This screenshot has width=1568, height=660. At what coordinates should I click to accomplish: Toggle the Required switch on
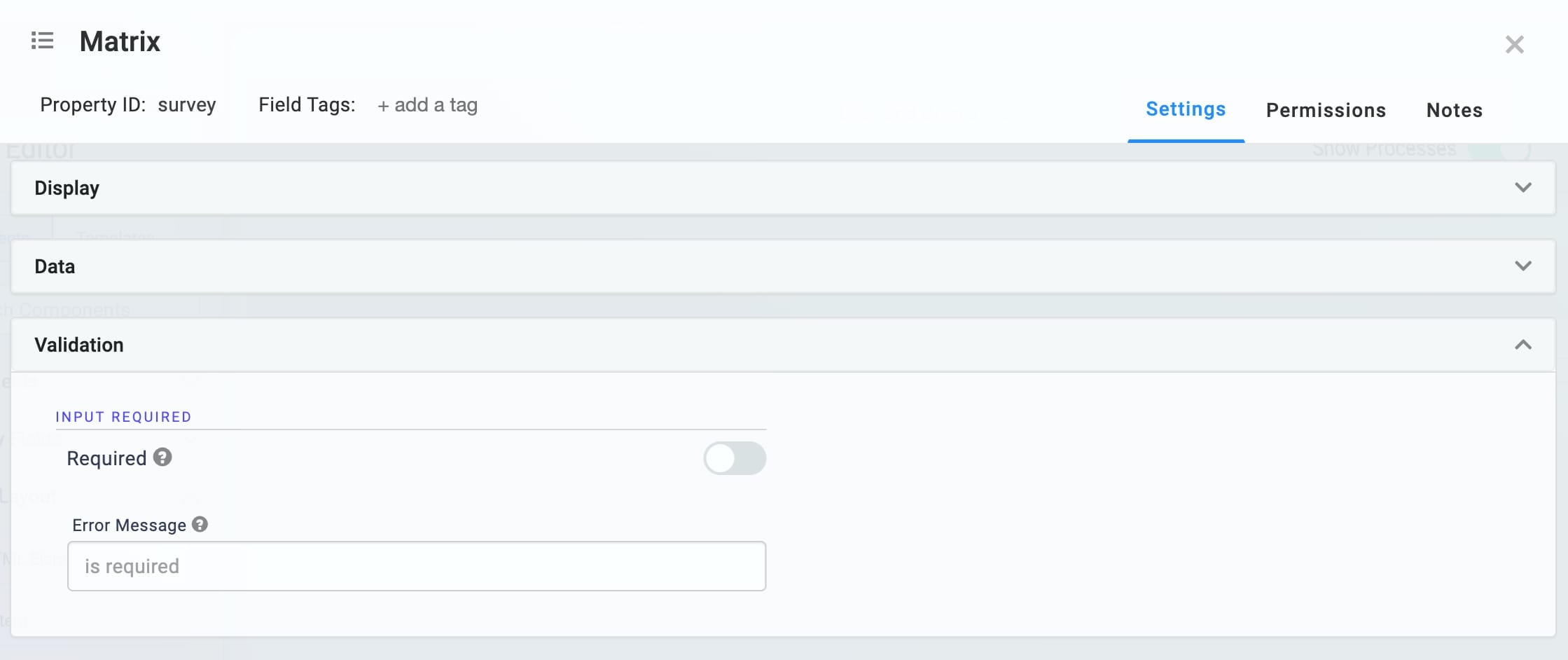(x=735, y=458)
